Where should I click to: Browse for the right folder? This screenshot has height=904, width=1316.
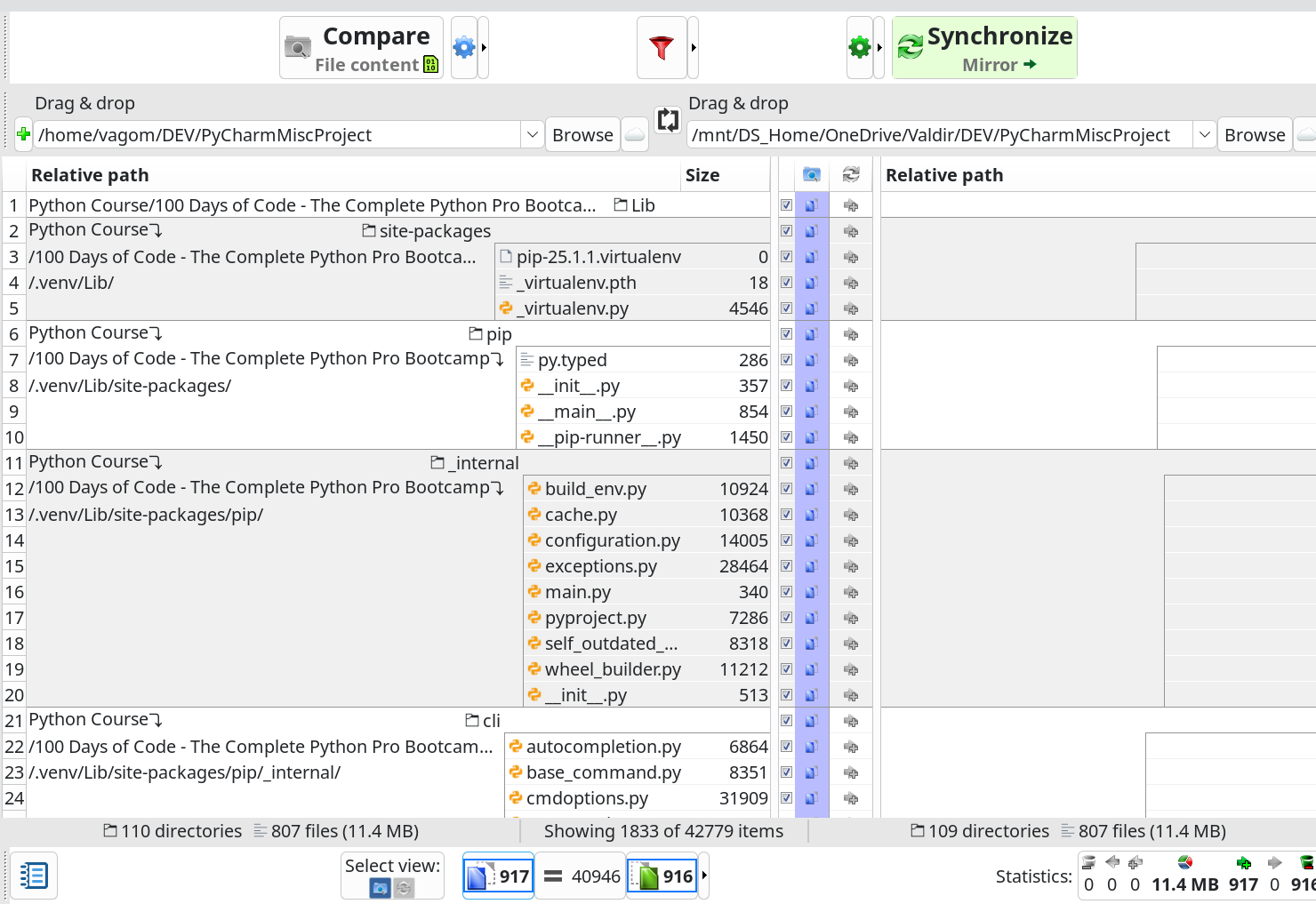(x=1255, y=135)
